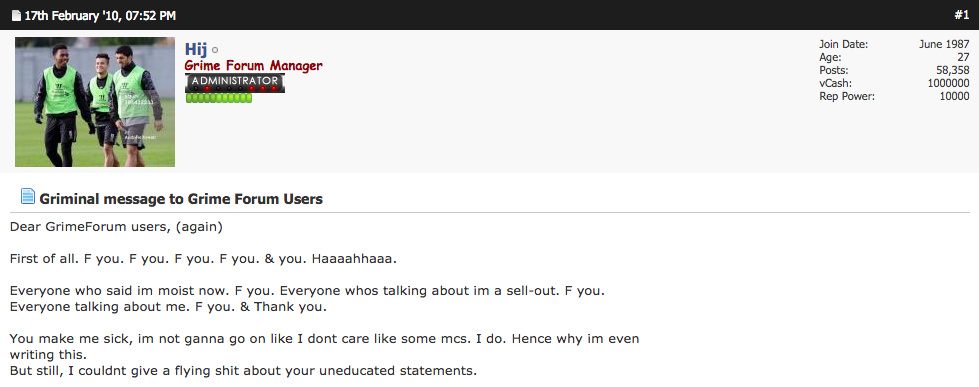Click the greeting line Dear GrimeForum users

pos(116,227)
